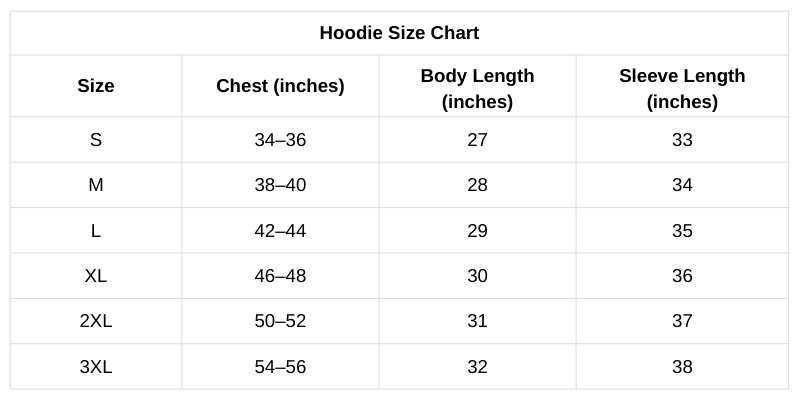
Task: Select the M size cell
Action: 96,185
